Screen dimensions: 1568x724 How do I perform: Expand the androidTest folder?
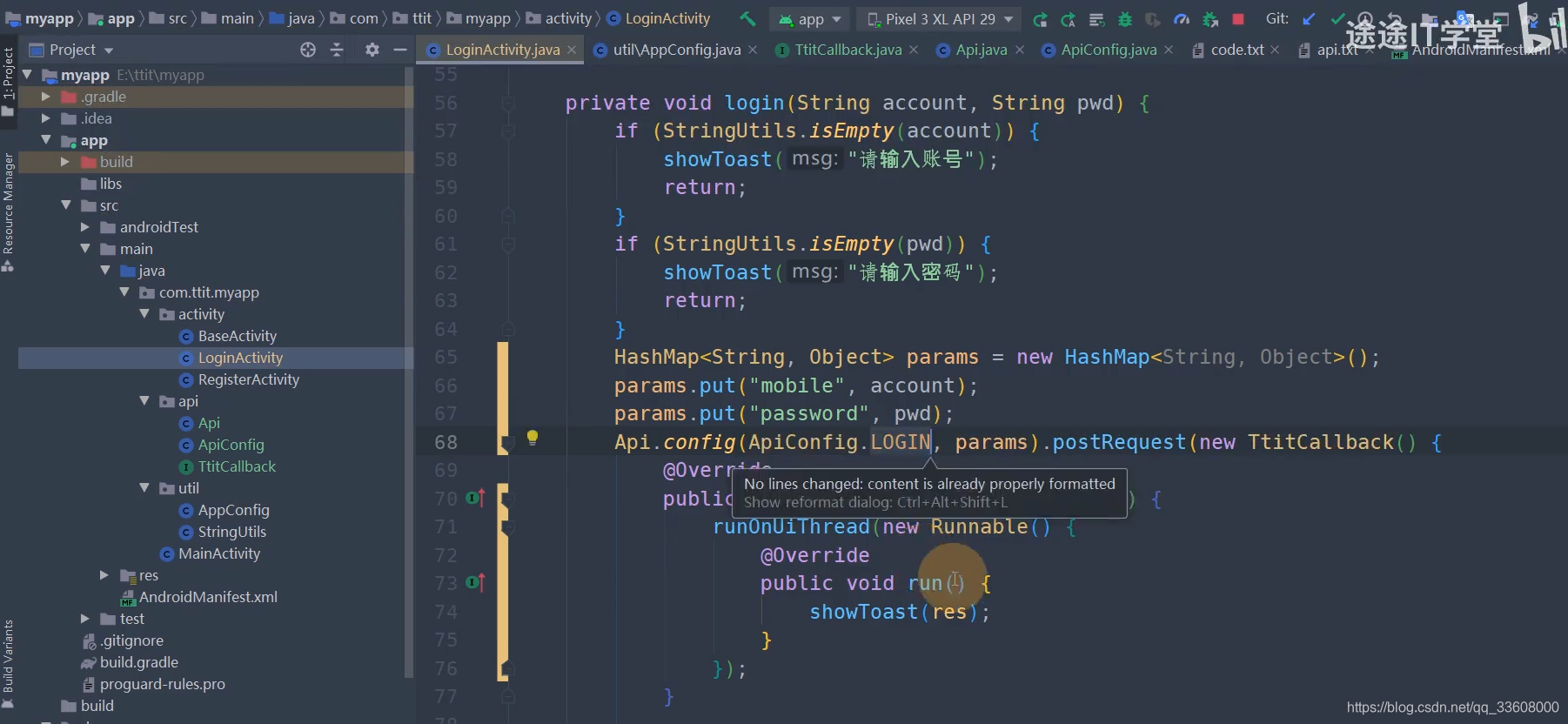coord(85,227)
